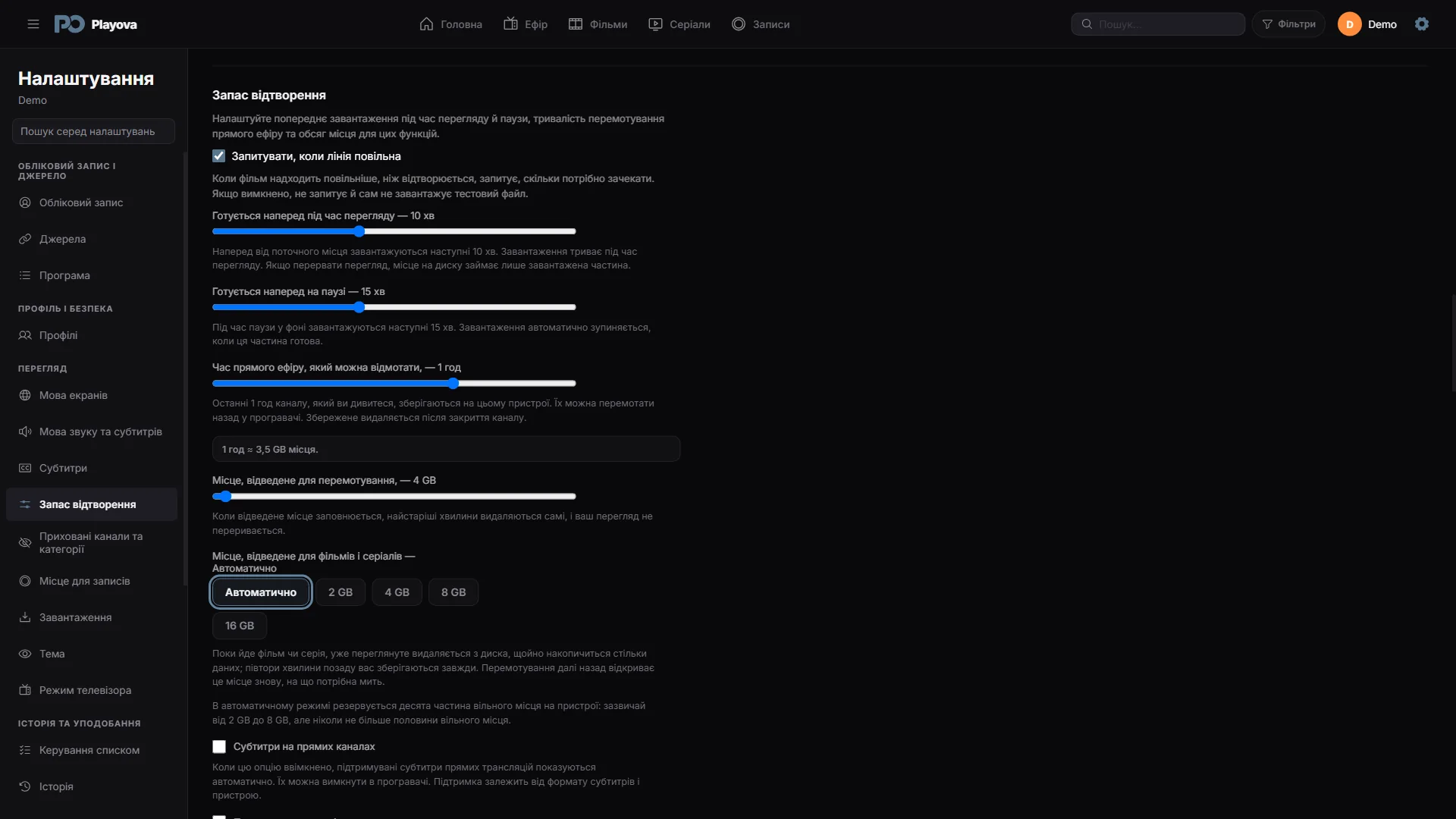Open the Фільтри button
The height and width of the screenshot is (819, 1456).
tap(1288, 24)
